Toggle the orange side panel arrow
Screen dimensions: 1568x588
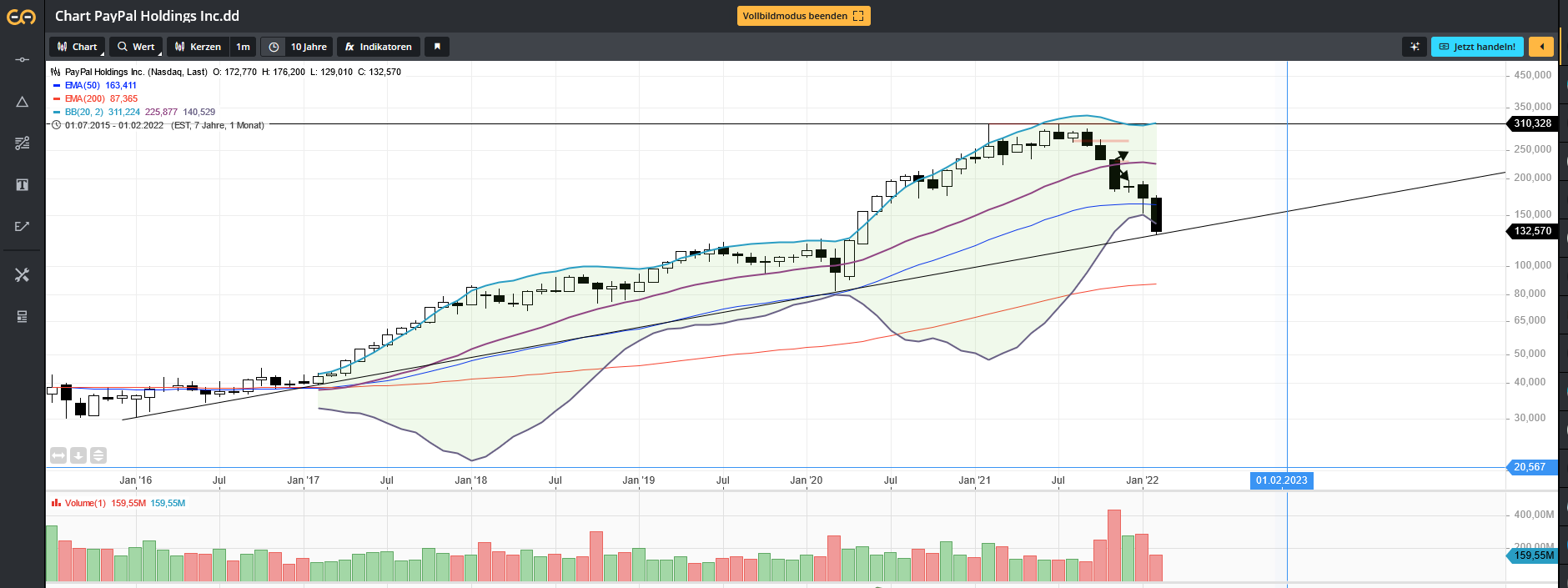1541,47
